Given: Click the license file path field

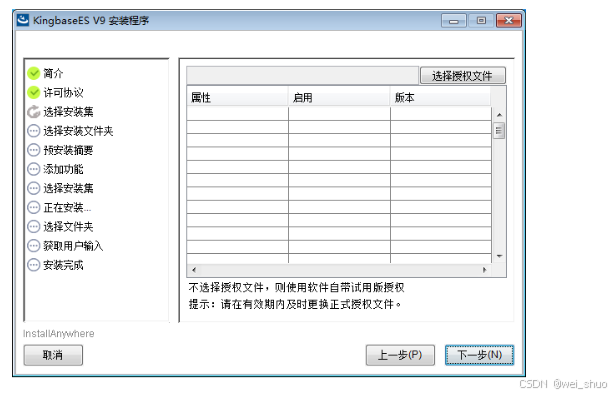Looking at the screenshot, I should click(x=302, y=76).
